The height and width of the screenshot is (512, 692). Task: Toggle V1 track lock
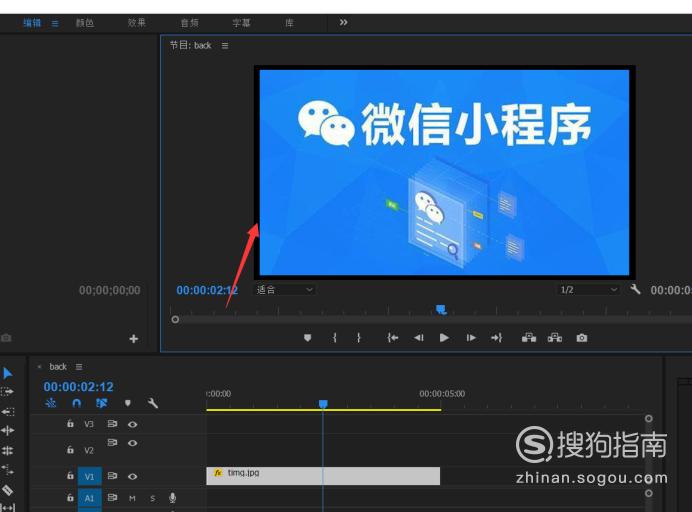click(70, 476)
